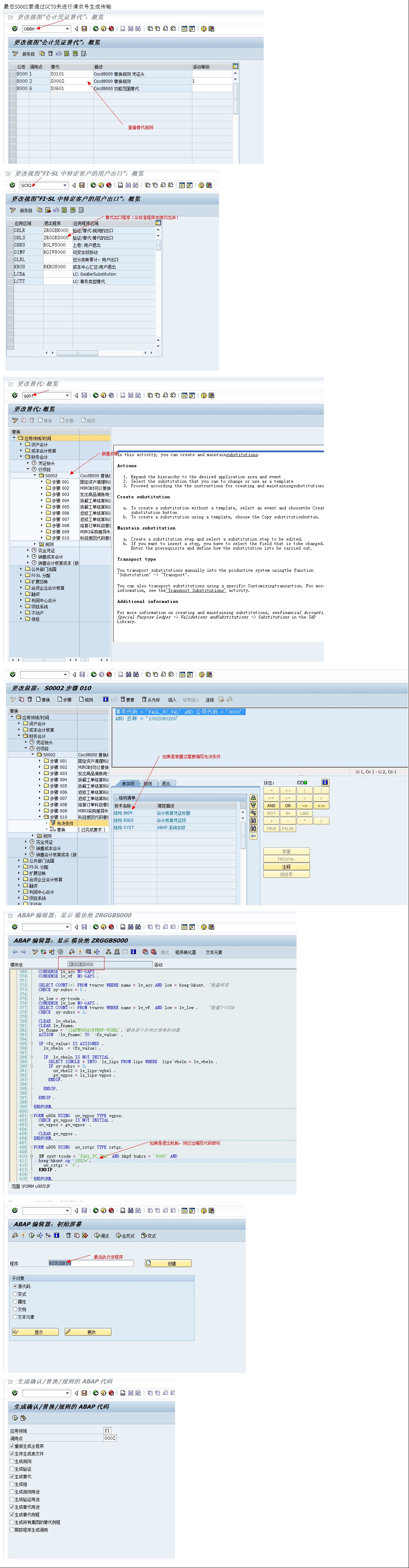
Task: Click the AND operator button
Action: point(271,805)
